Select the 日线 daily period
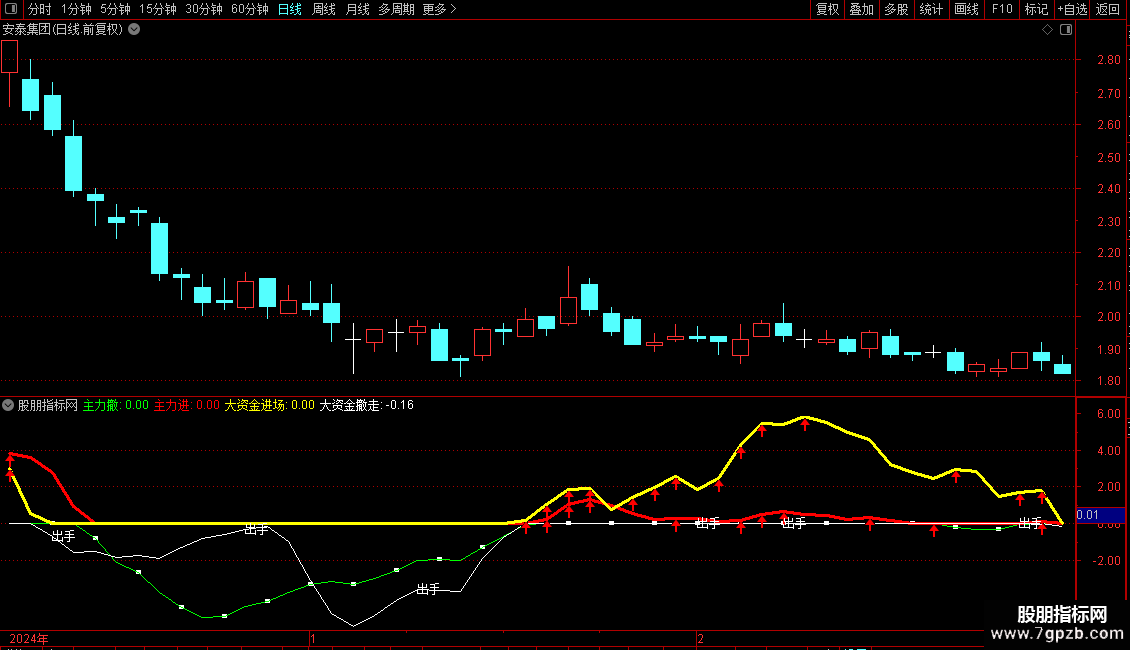 (290, 9)
